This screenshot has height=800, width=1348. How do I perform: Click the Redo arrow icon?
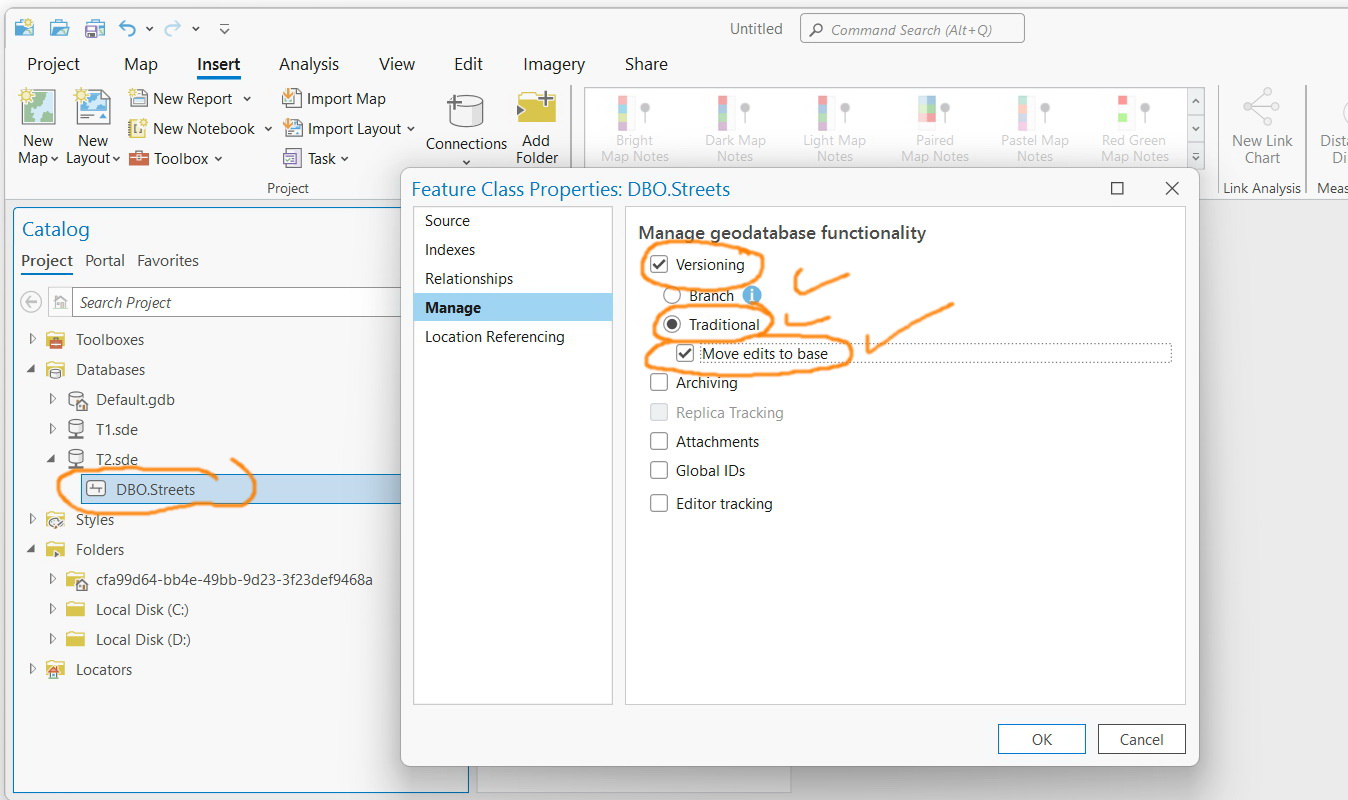[172, 28]
